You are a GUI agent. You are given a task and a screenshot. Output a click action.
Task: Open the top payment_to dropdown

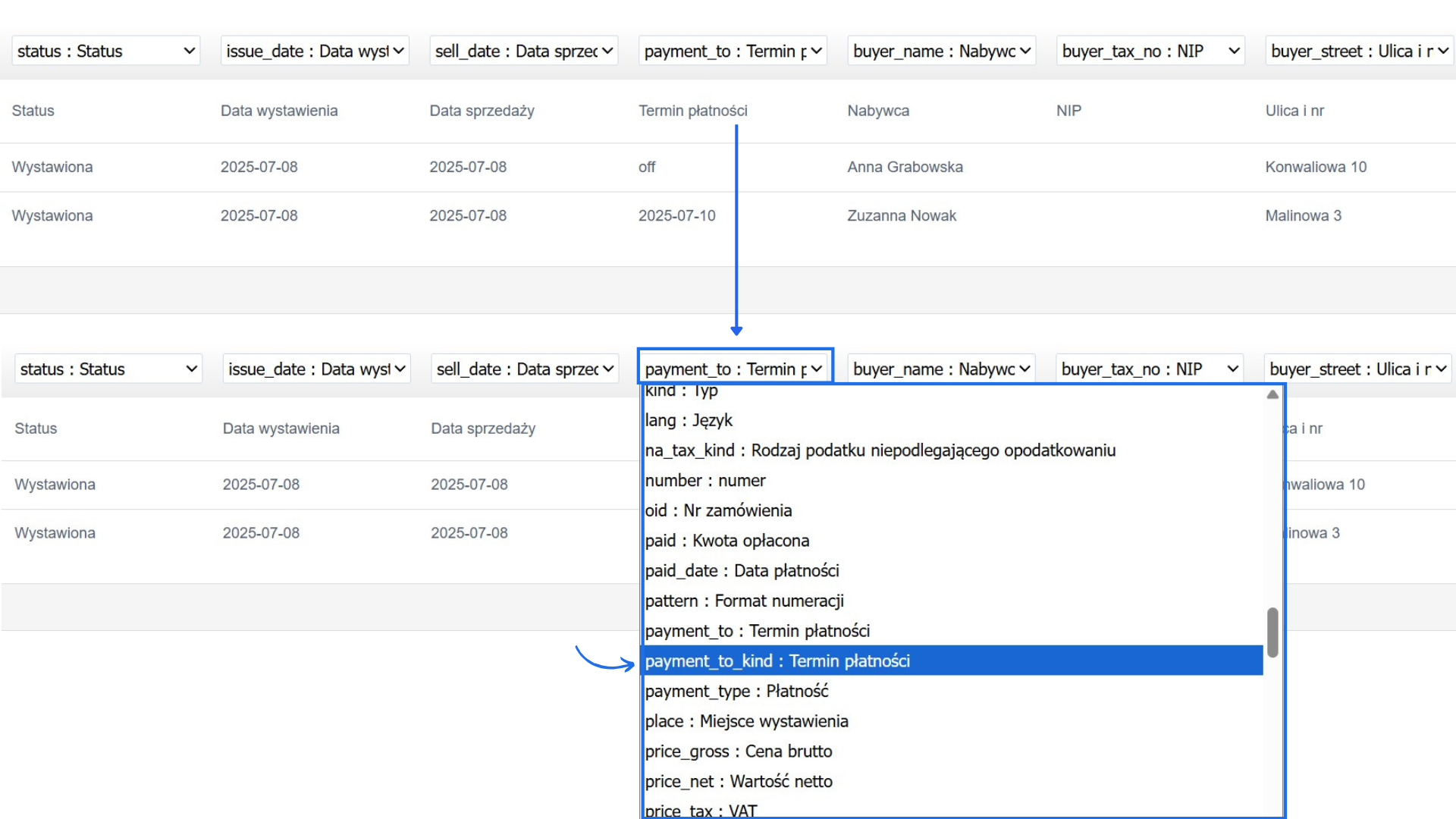point(733,51)
